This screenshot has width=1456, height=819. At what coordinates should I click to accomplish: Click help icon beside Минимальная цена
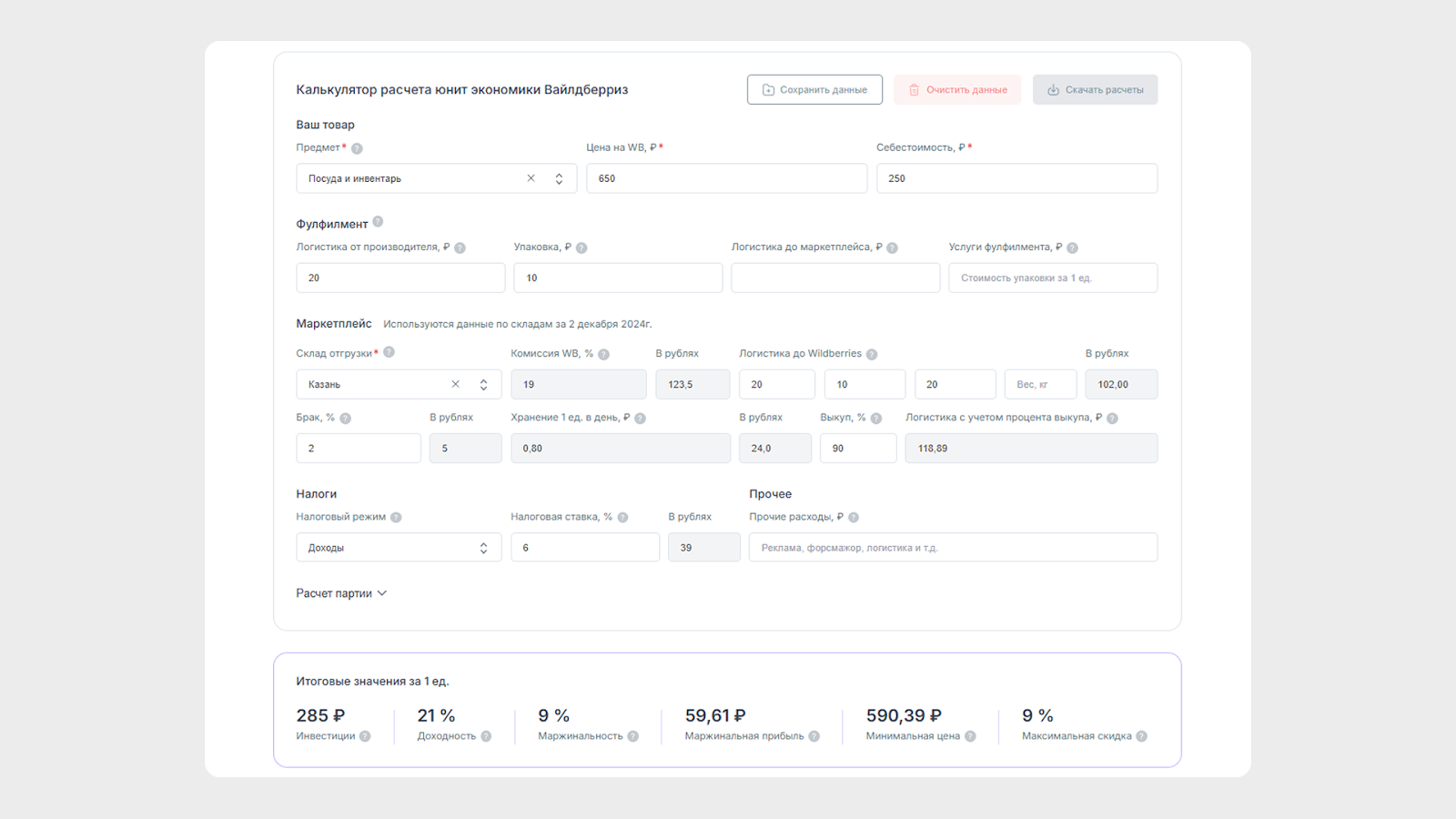point(970,736)
